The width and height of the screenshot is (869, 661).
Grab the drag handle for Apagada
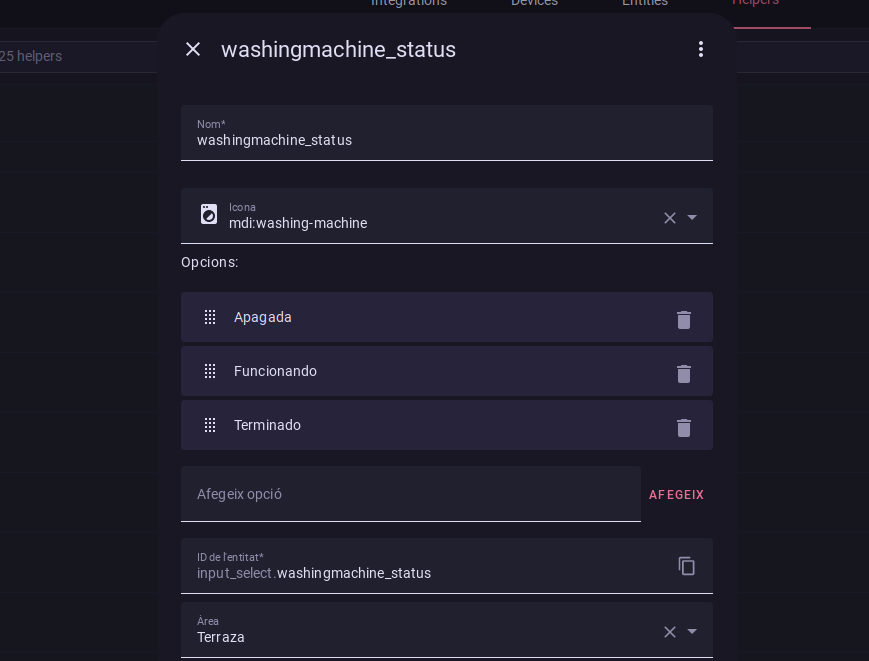coord(210,317)
